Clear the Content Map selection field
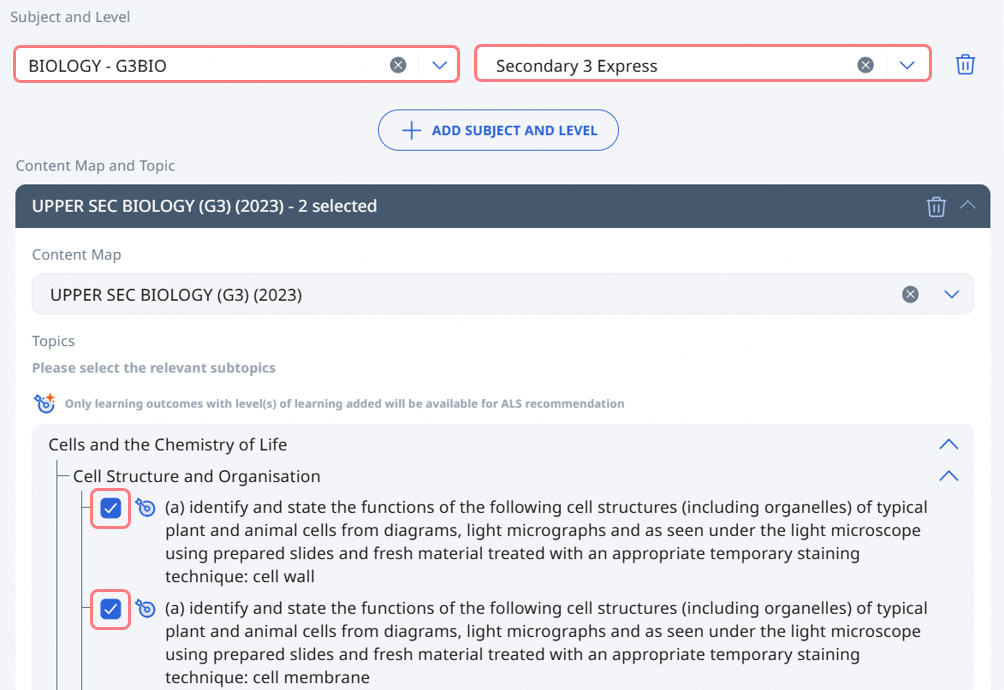 [x=910, y=294]
